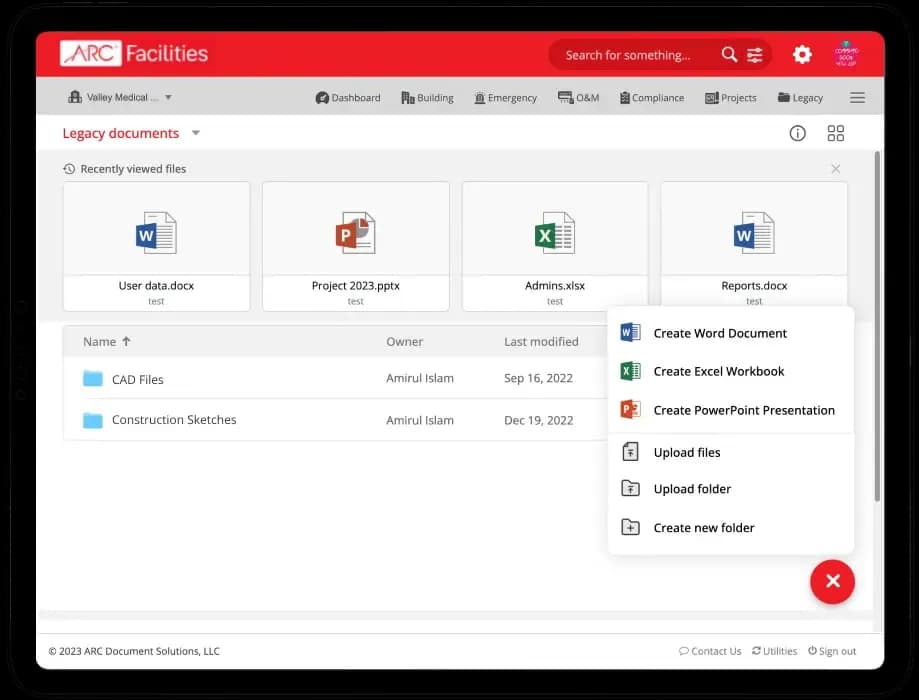Go to the Dashboard tab
Viewport: 919px width, 700px height.
[348, 98]
